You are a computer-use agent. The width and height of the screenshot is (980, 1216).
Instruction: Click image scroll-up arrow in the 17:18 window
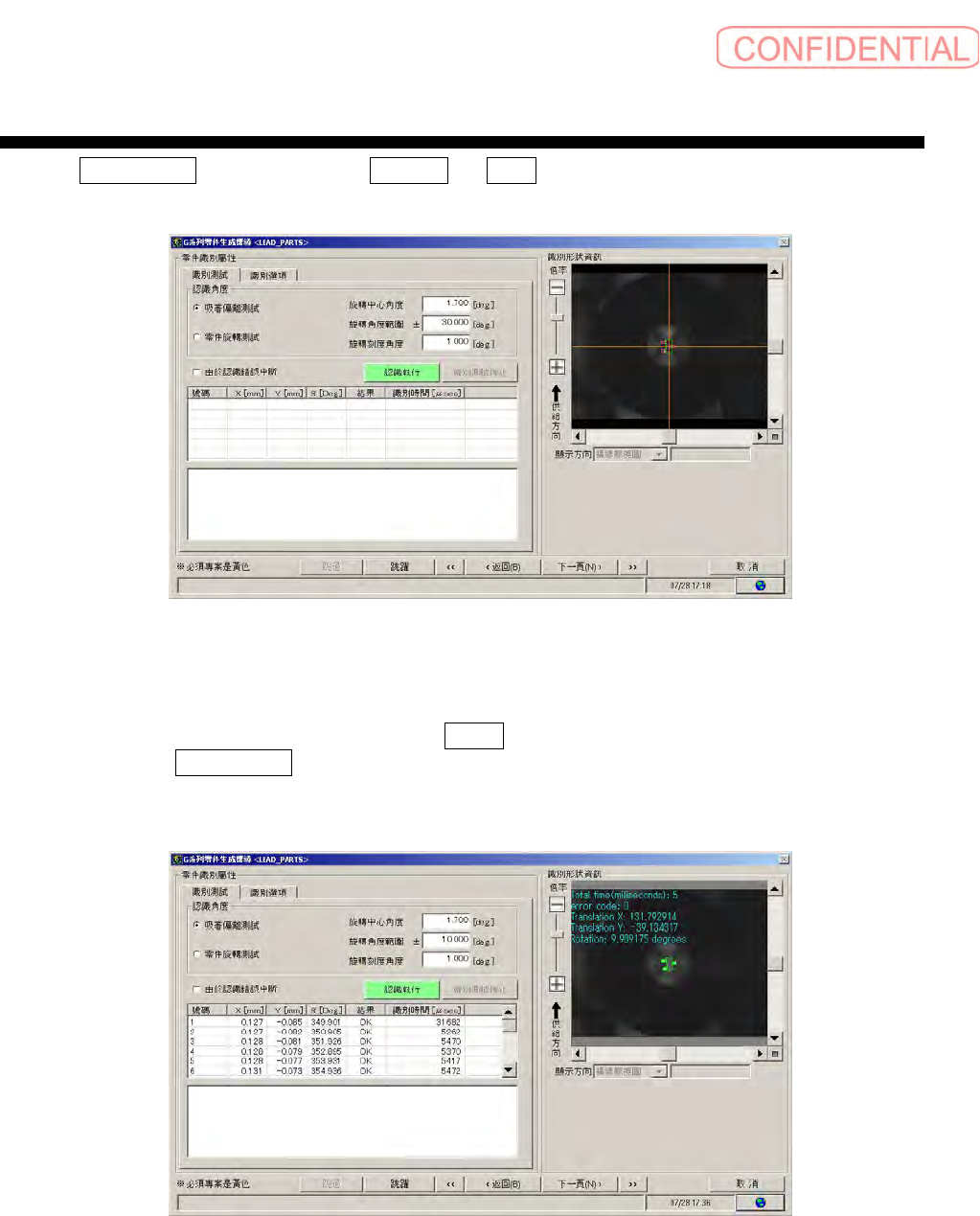[x=775, y=271]
